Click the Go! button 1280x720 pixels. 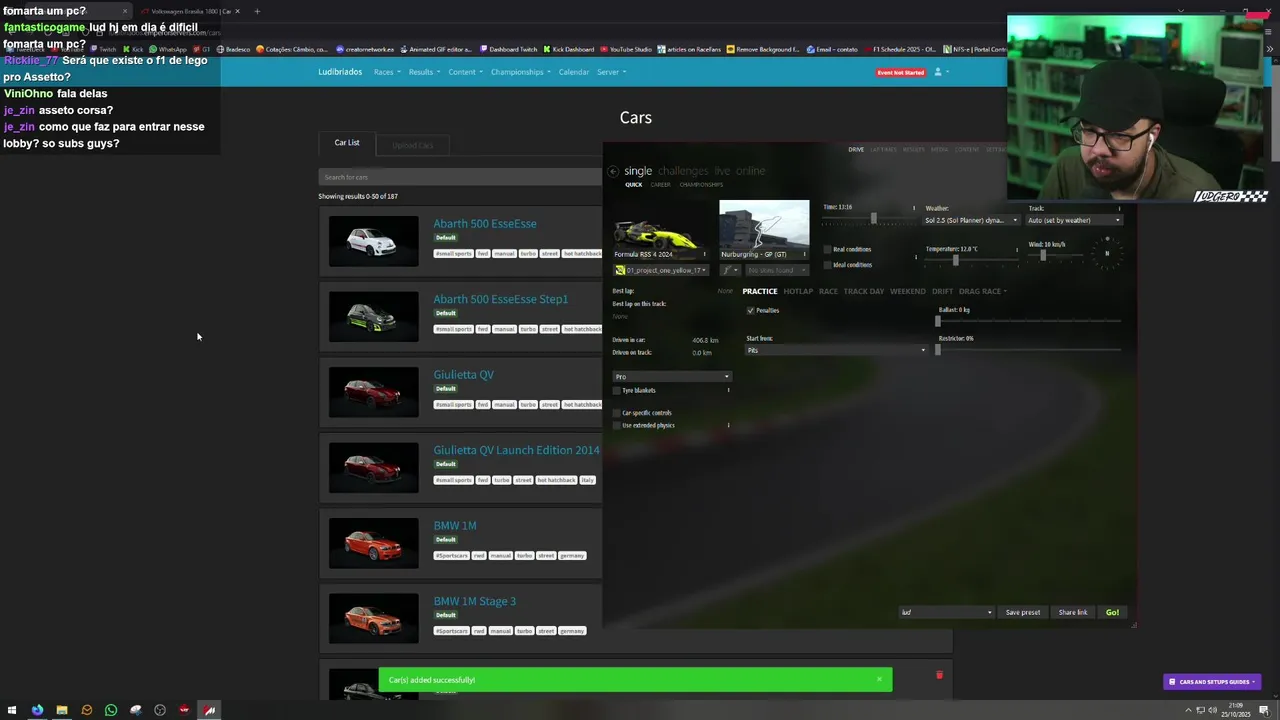coord(1112,612)
